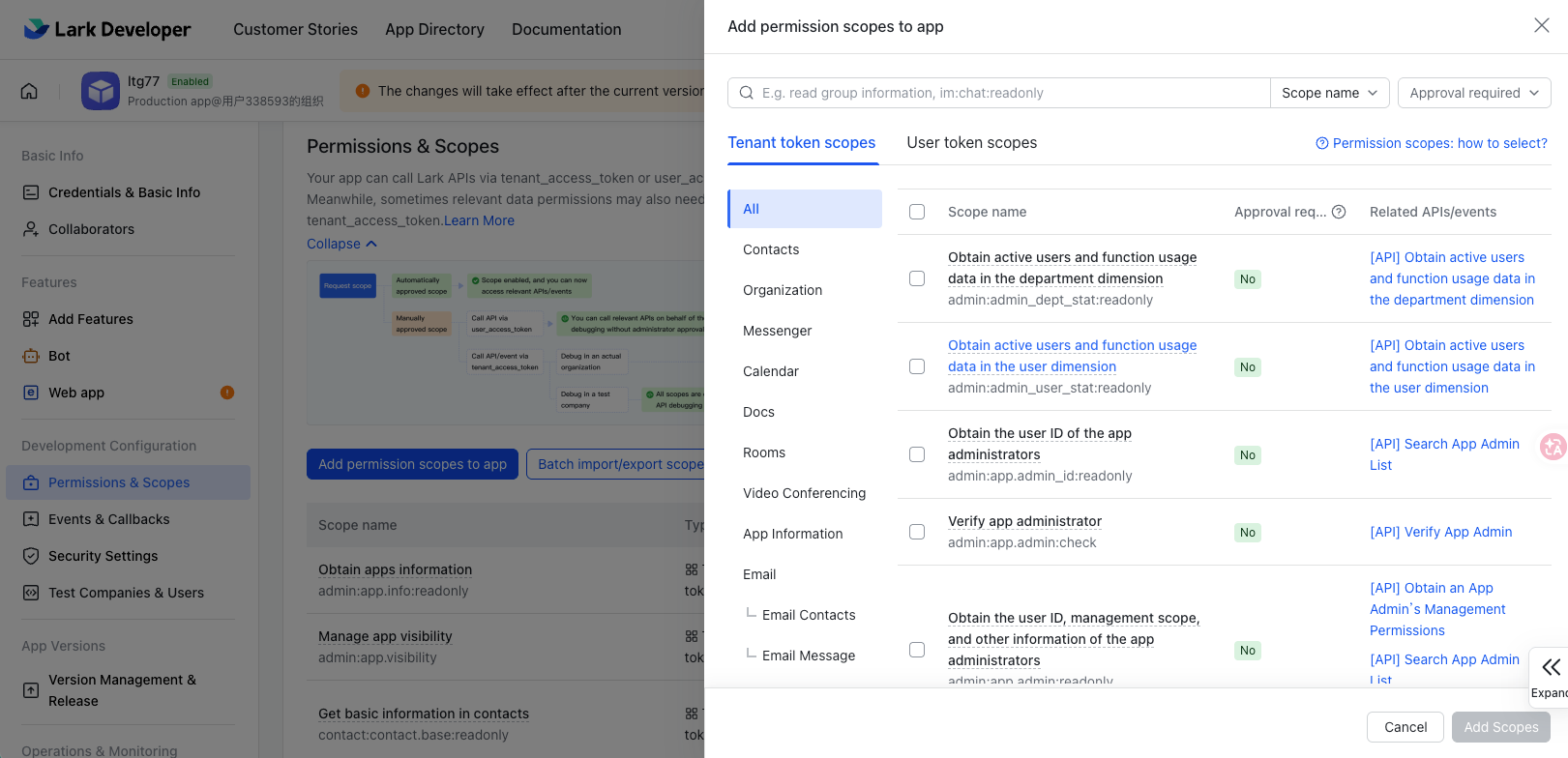Select the Messenger scope category
The image size is (1568, 758).
(777, 331)
